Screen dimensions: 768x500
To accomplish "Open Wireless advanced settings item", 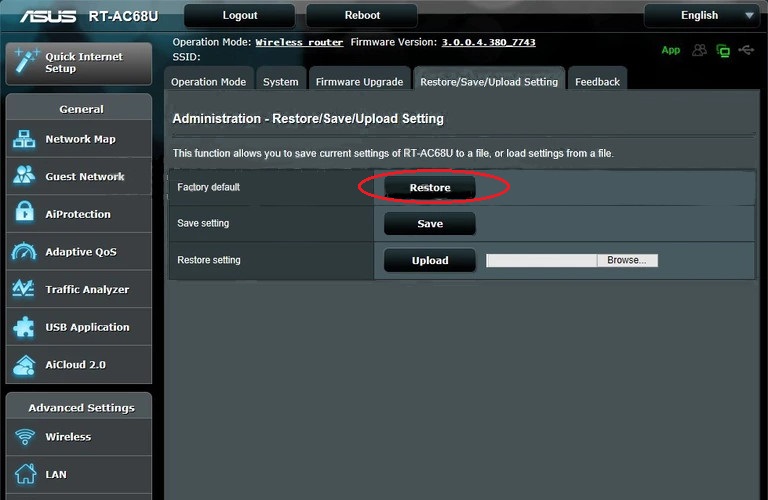I will (79, 437).
